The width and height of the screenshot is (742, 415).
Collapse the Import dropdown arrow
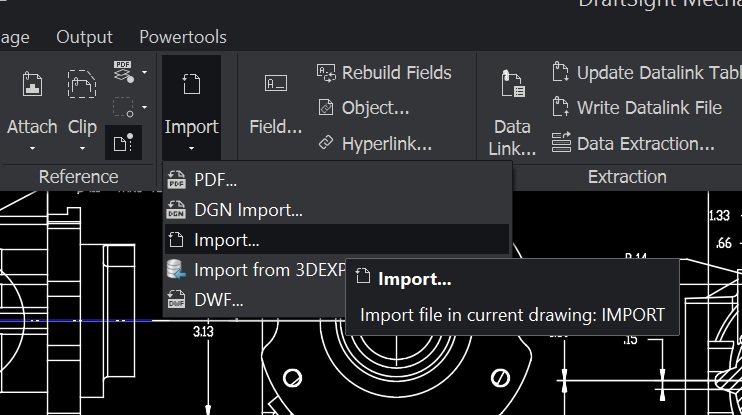pyautogui.click(x=191, y=149)
